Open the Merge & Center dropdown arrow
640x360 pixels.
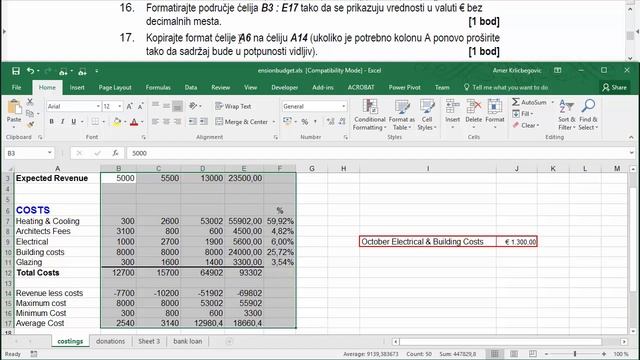click(273, 122)
